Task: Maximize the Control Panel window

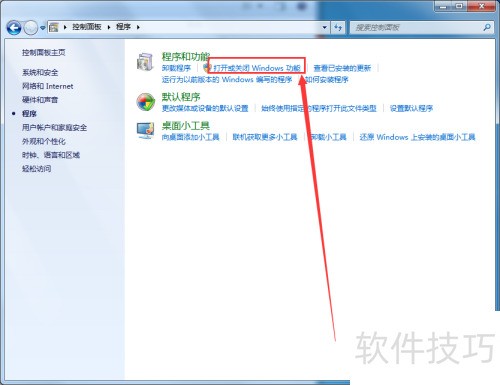Action: 460,6
